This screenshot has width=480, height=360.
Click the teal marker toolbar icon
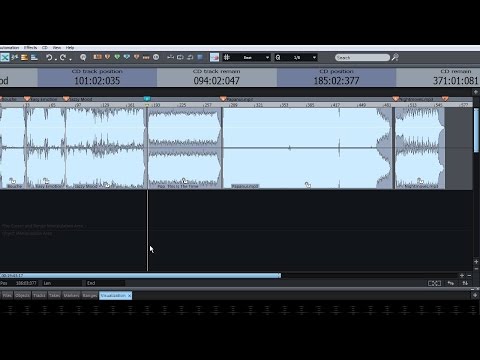coord(127,57)
